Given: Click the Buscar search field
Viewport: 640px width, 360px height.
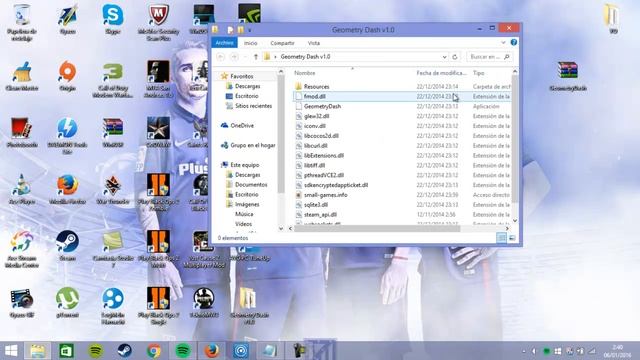Looking at the screenshot, I should [489, 57].
